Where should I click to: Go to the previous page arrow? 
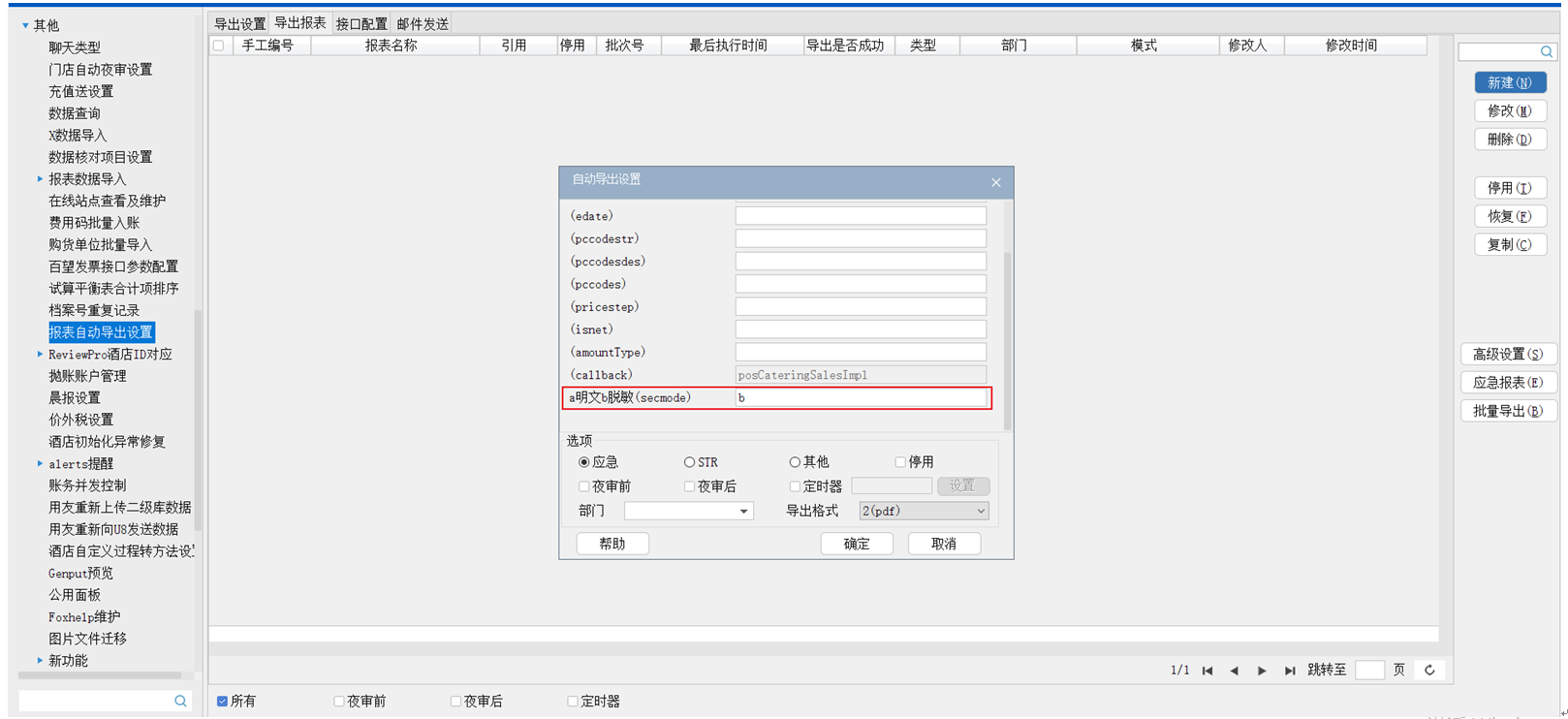click(x=1234, y=671)
